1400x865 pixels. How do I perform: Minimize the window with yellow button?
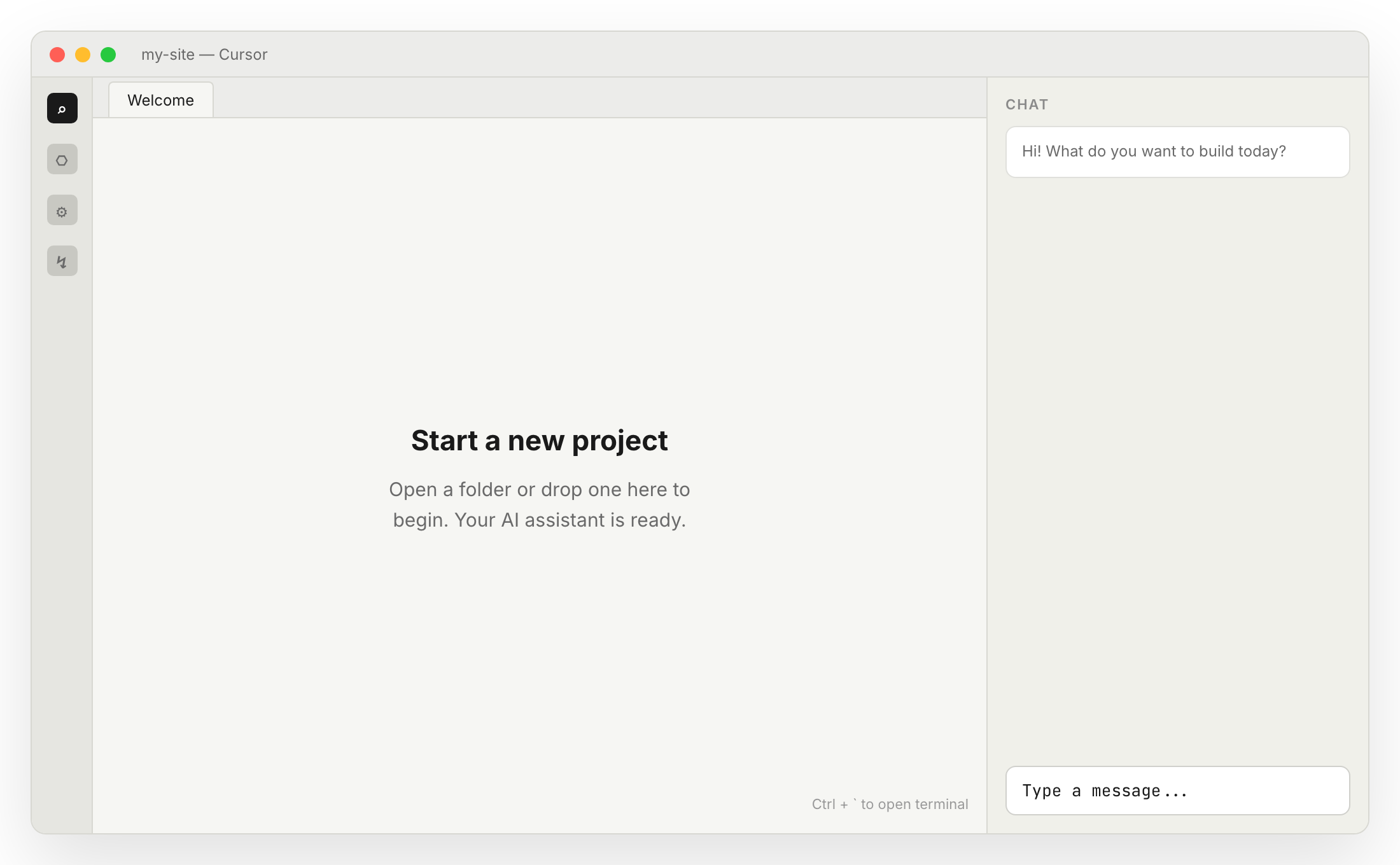(x=83, y=55)
